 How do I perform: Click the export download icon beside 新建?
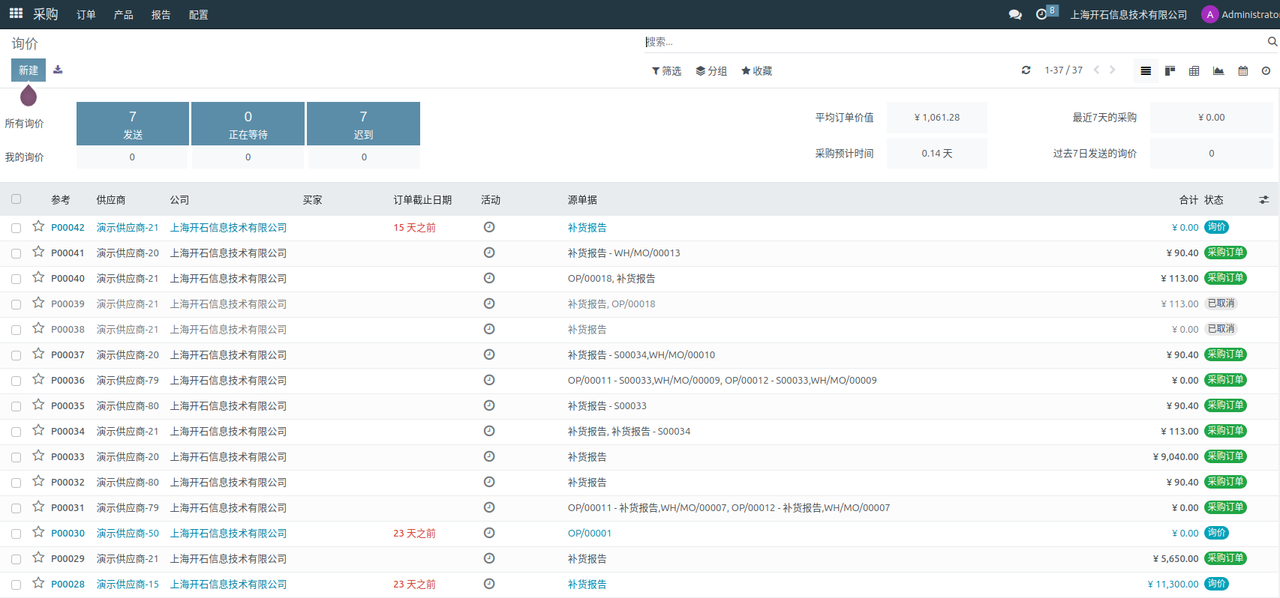58,70
